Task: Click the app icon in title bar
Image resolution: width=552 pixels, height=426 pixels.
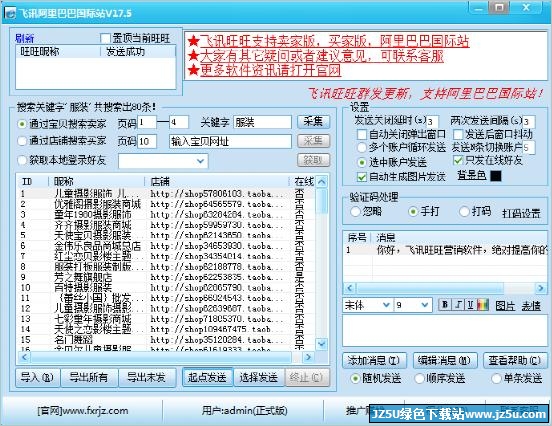Action: coord(10,13)
